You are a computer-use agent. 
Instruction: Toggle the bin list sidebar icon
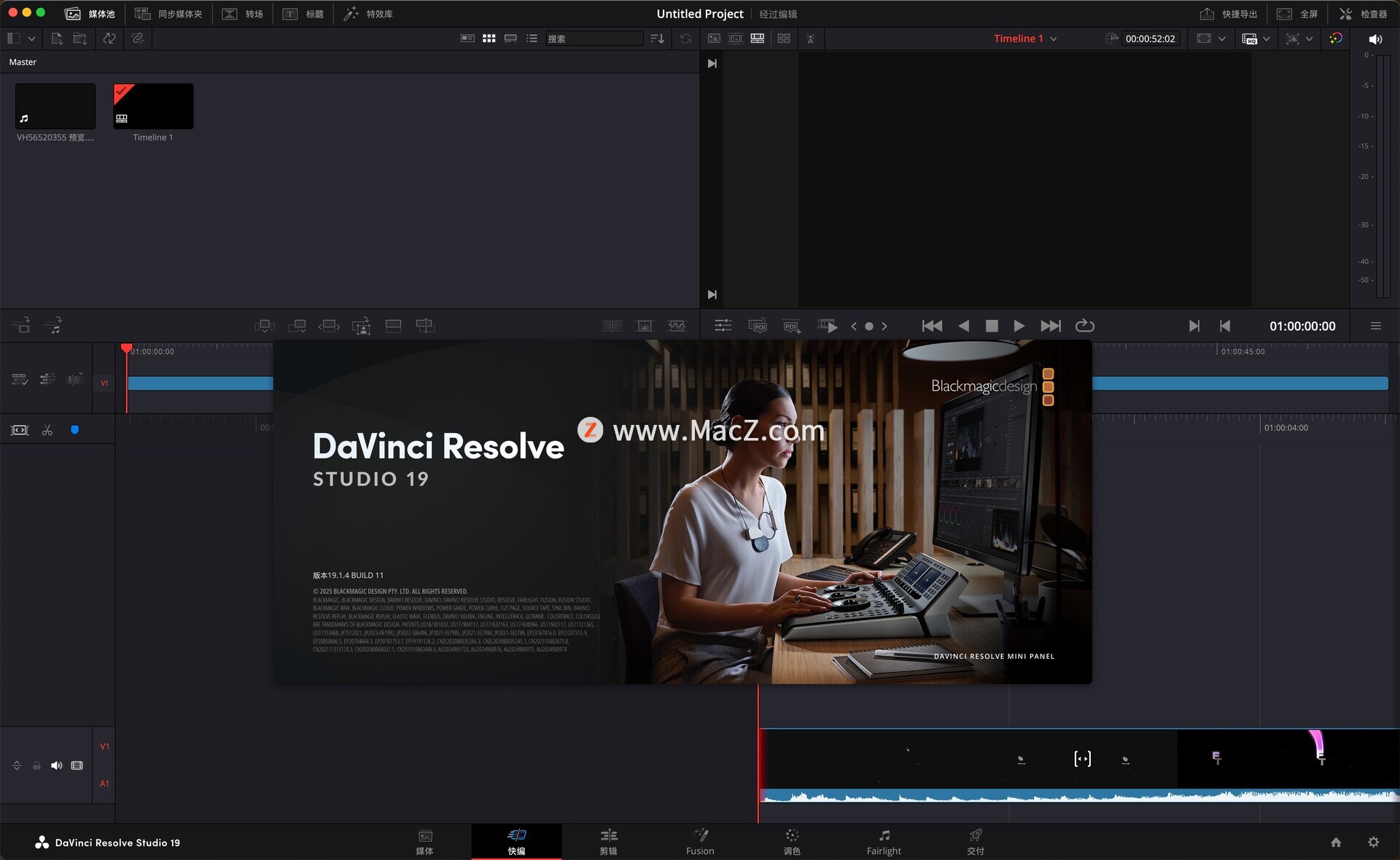pyautogui.click(x=13, y=38)
